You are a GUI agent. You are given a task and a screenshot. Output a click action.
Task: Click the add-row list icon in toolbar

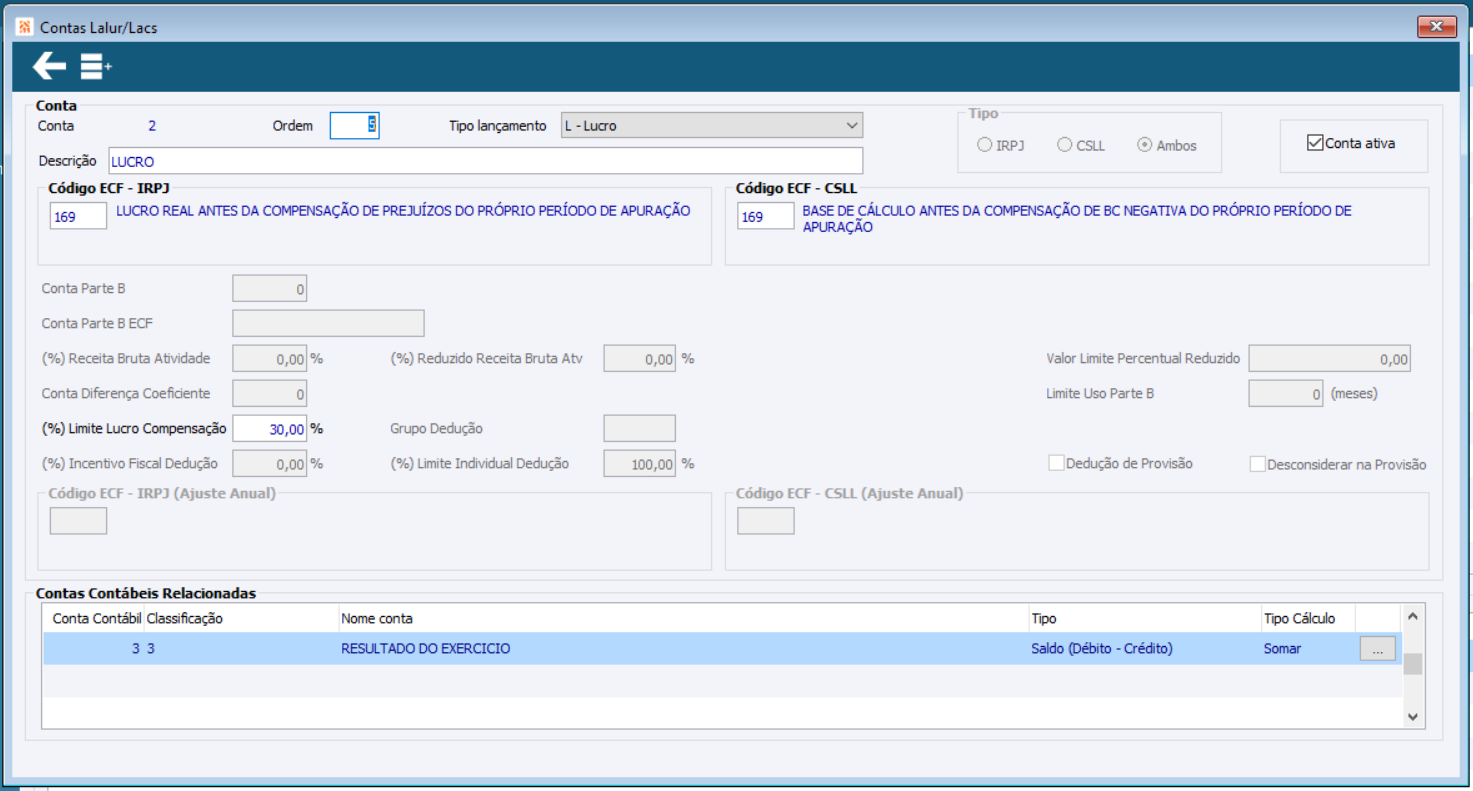(96, 67)
